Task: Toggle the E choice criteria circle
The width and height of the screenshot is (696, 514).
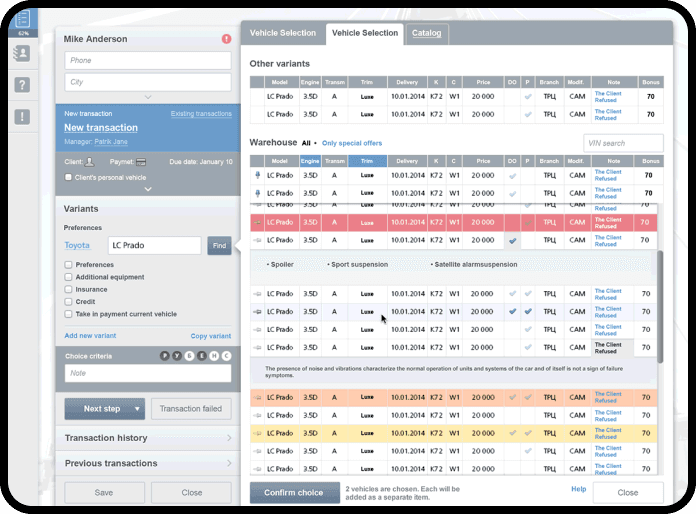Action: 202,356
